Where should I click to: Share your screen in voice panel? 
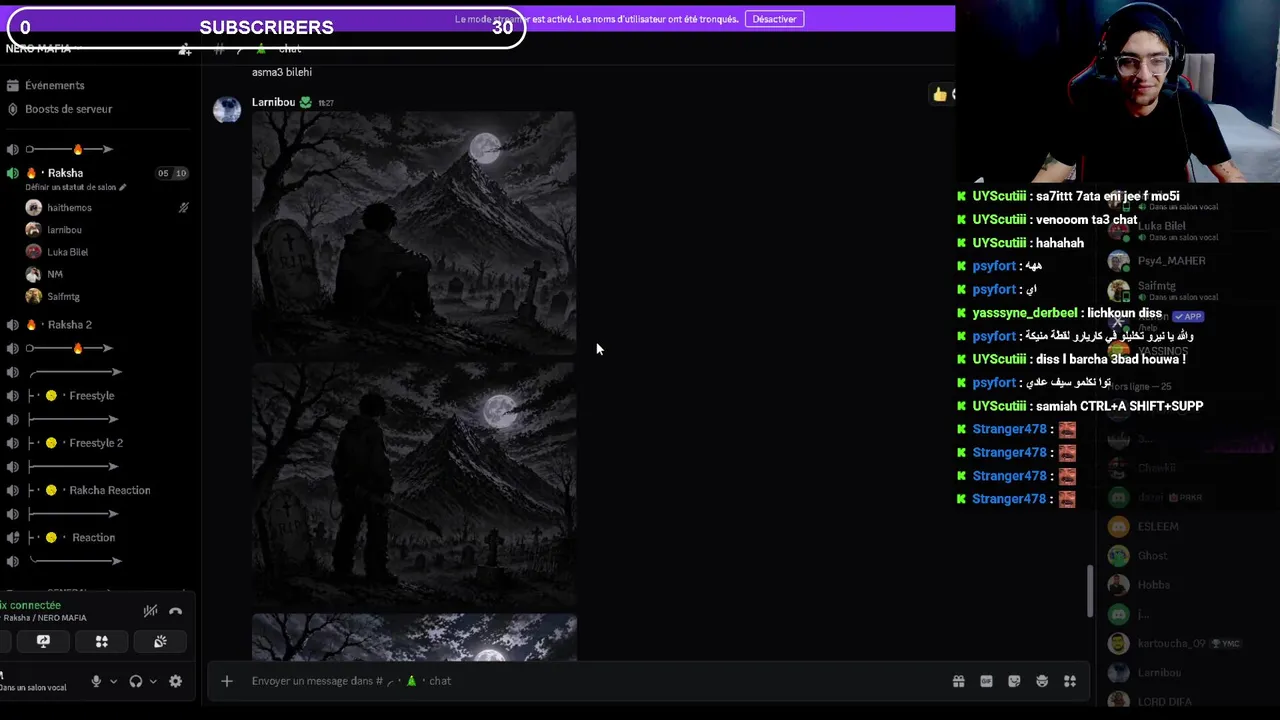(x=43, y=642)
